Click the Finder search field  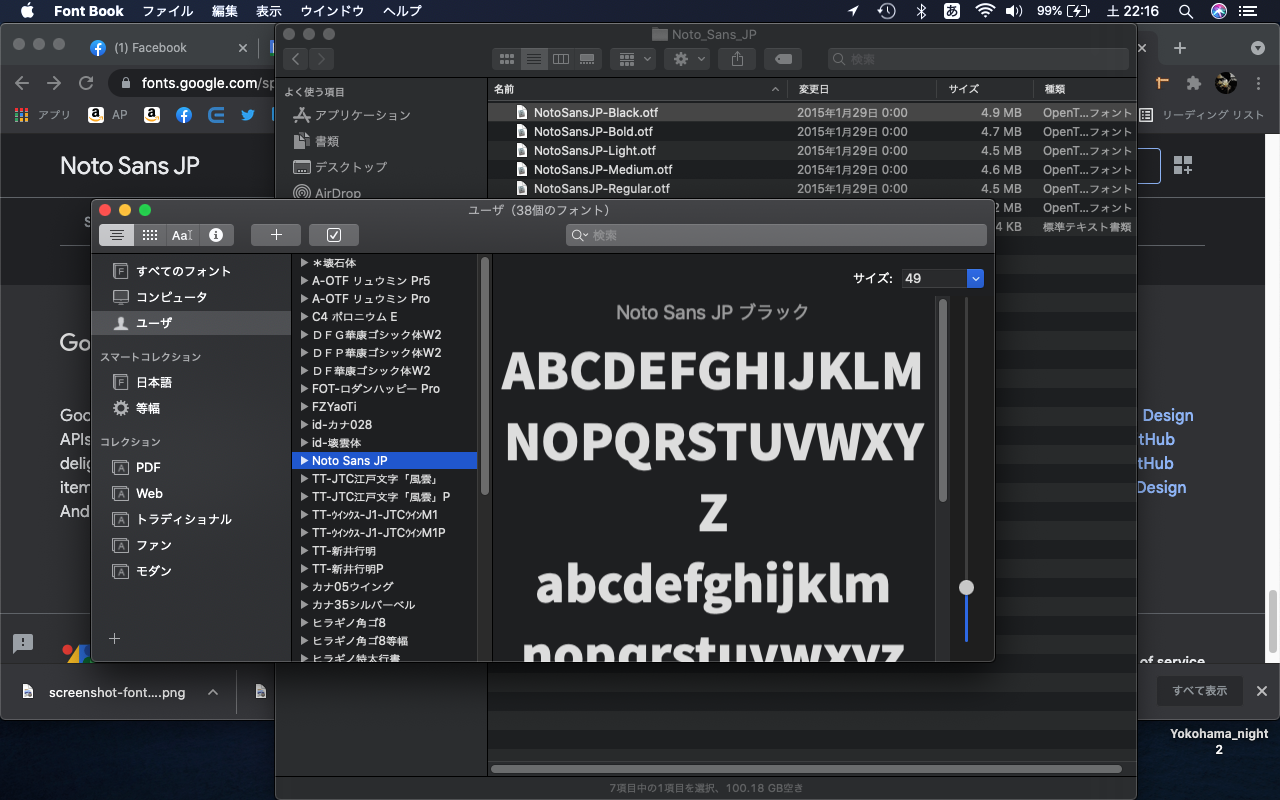978,59
